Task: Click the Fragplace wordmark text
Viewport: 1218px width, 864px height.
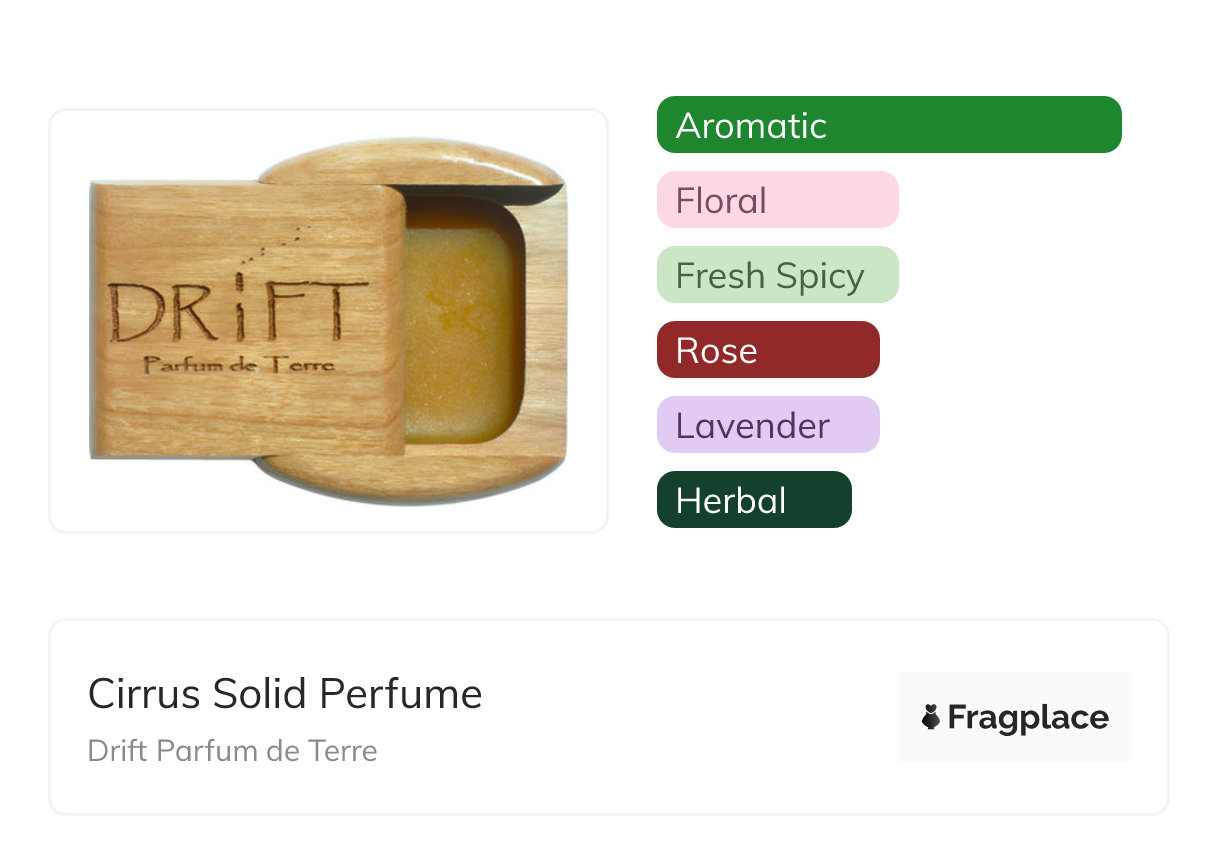Action: pyautogui.click(x=1028, y=717)
